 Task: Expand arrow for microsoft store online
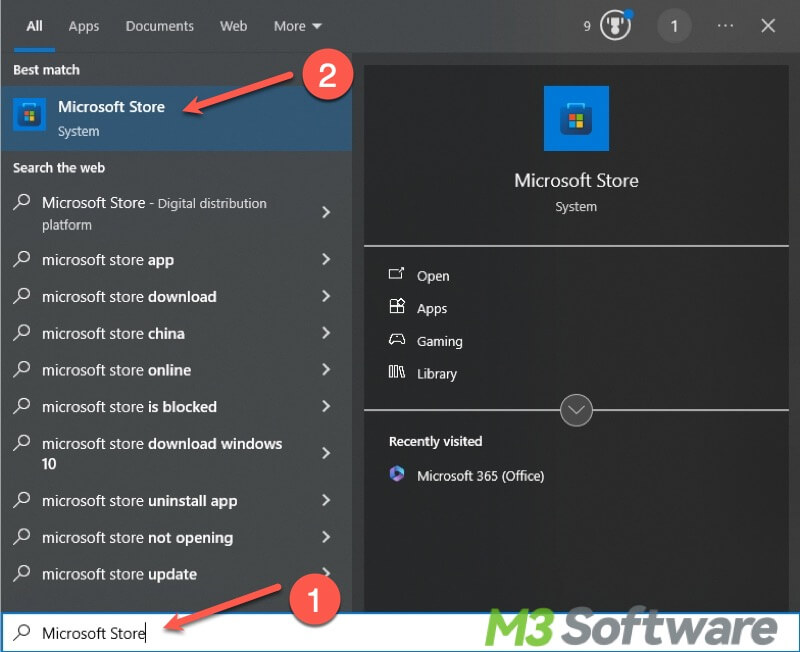point(326,369)
